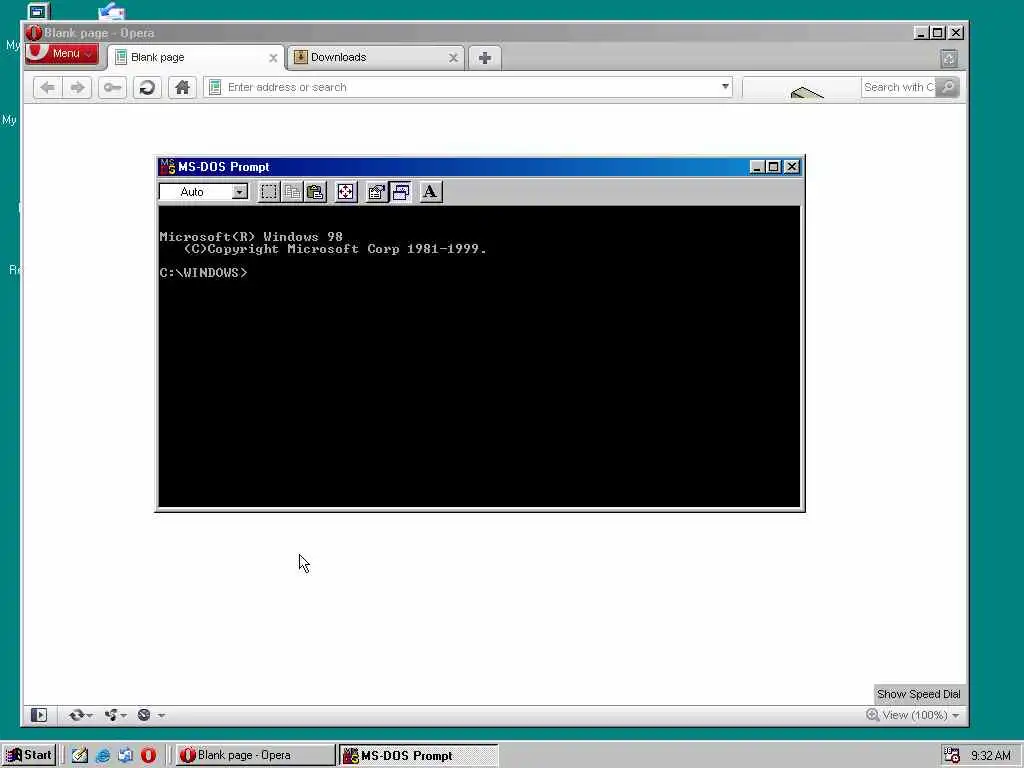Focus the Search with field
This screenshot has height=768, width=1024.
click(x=898, y=88)
